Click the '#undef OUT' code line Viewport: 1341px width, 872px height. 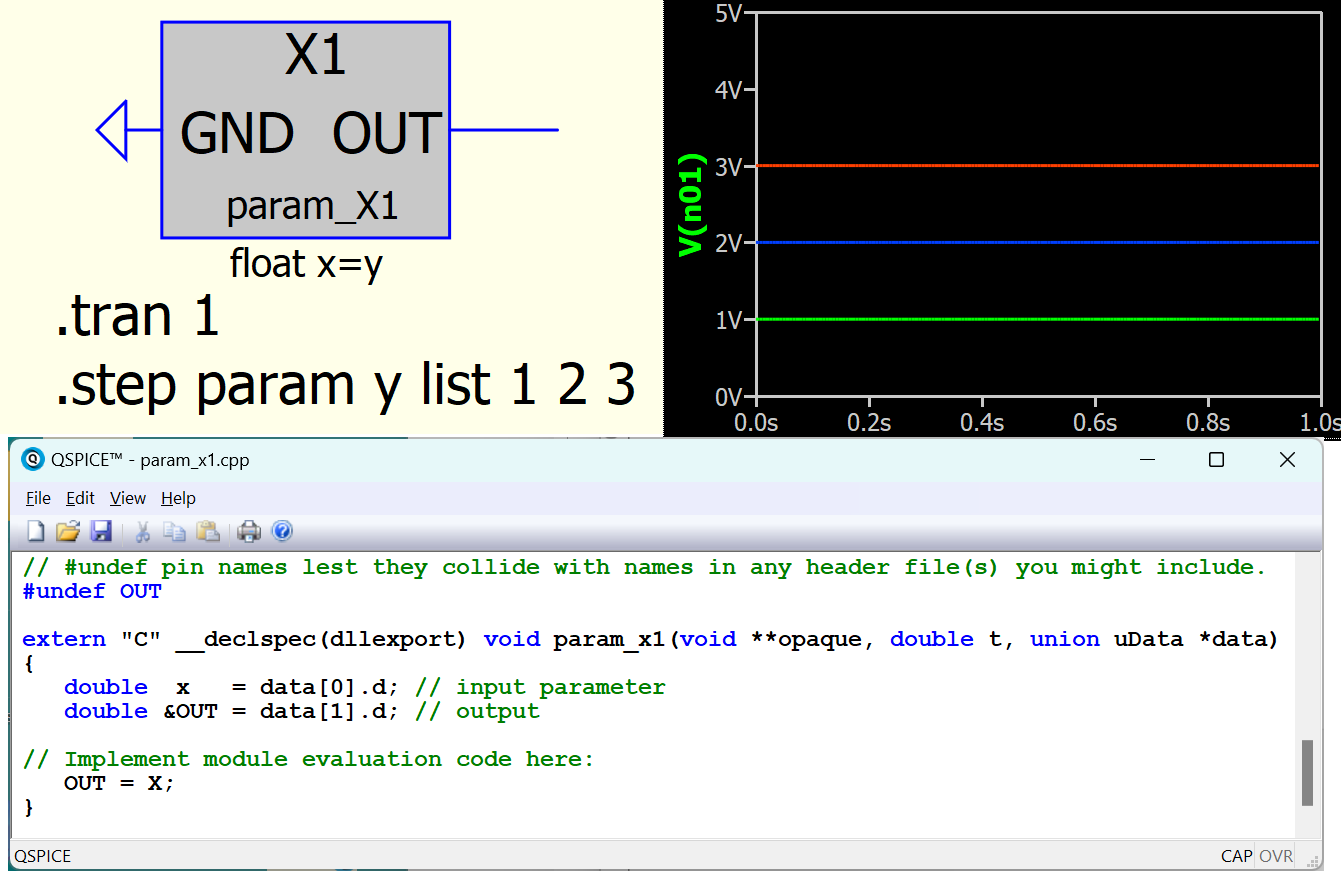(92, 591)
